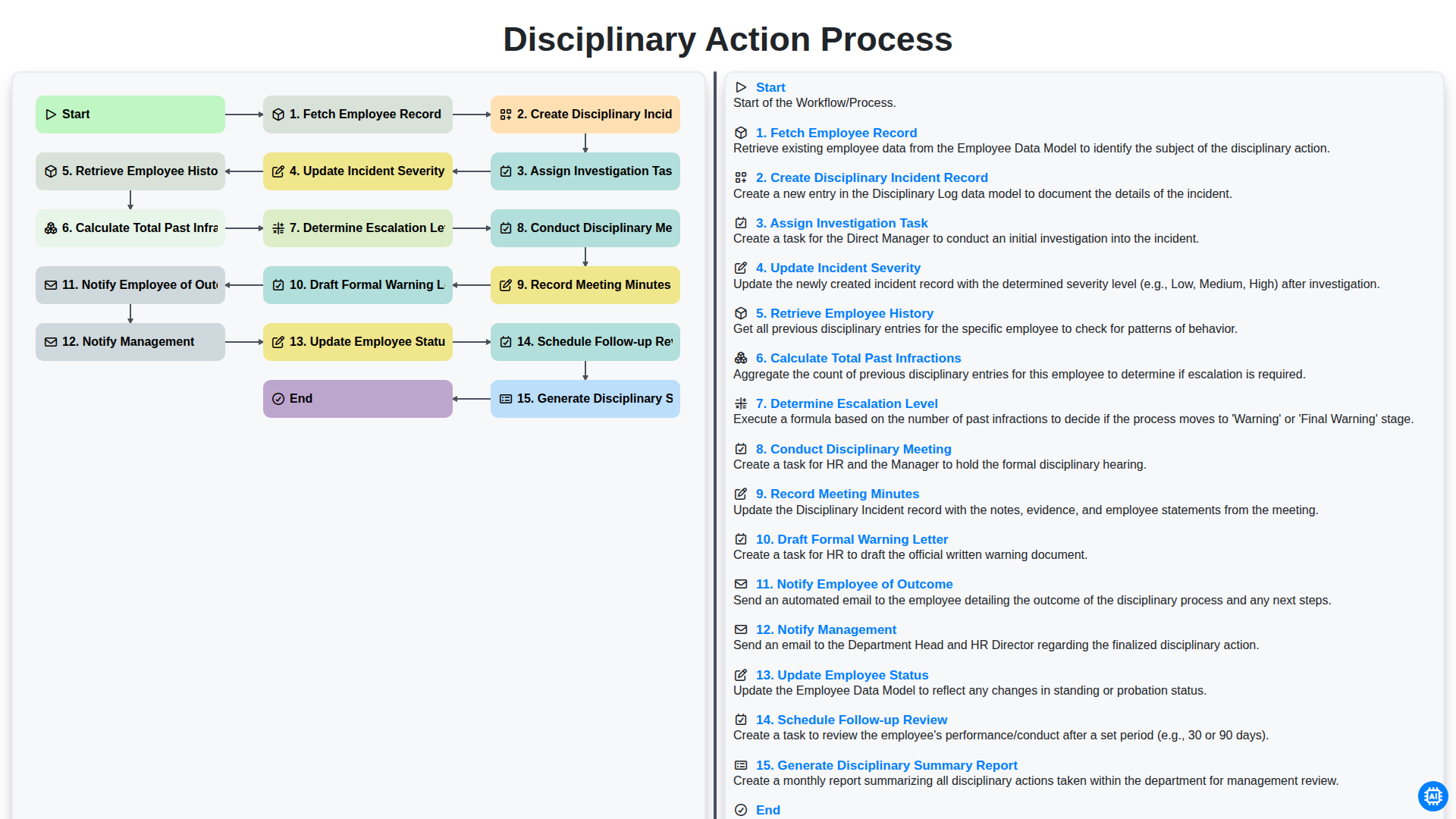
Task: Click the 4. Update Incident Severity node
Action: 358,171
